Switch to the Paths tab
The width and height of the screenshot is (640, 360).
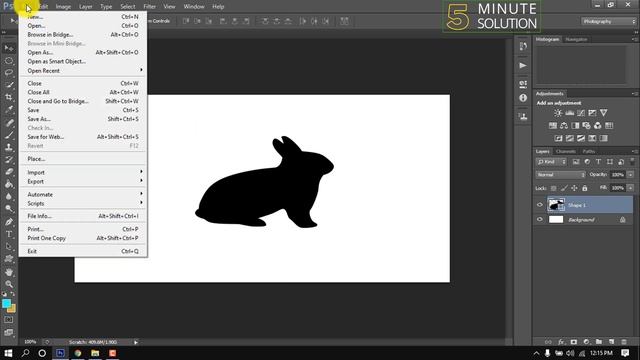point(589,151)
